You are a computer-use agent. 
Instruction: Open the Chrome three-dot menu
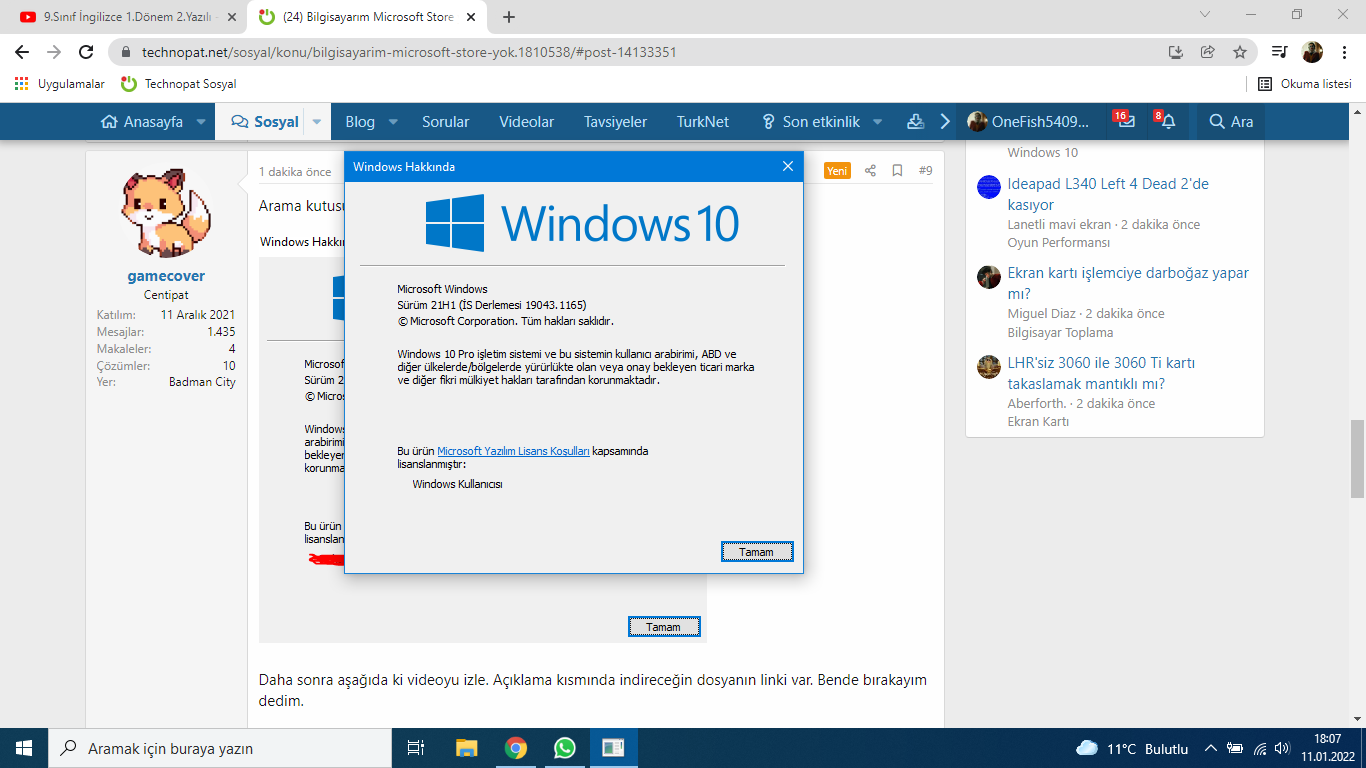pos(1344,52)
